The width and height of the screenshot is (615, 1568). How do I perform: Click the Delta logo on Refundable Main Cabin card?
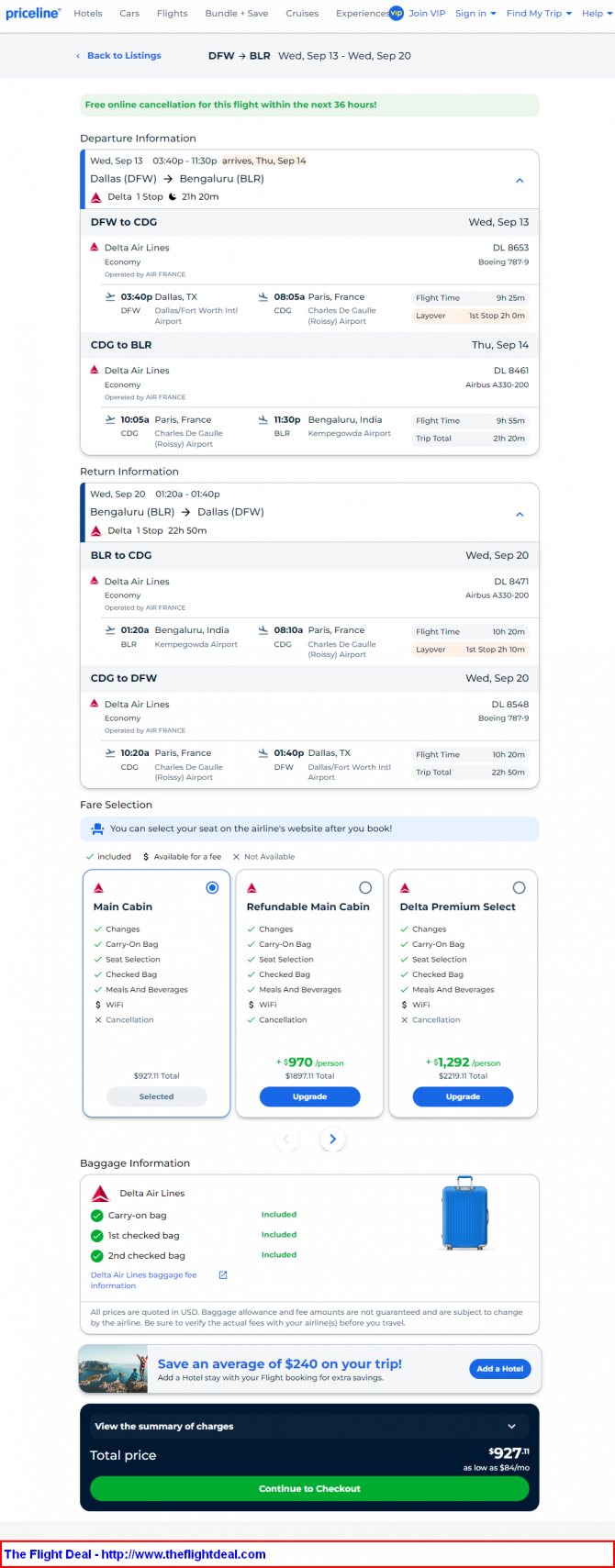[252, 887]
